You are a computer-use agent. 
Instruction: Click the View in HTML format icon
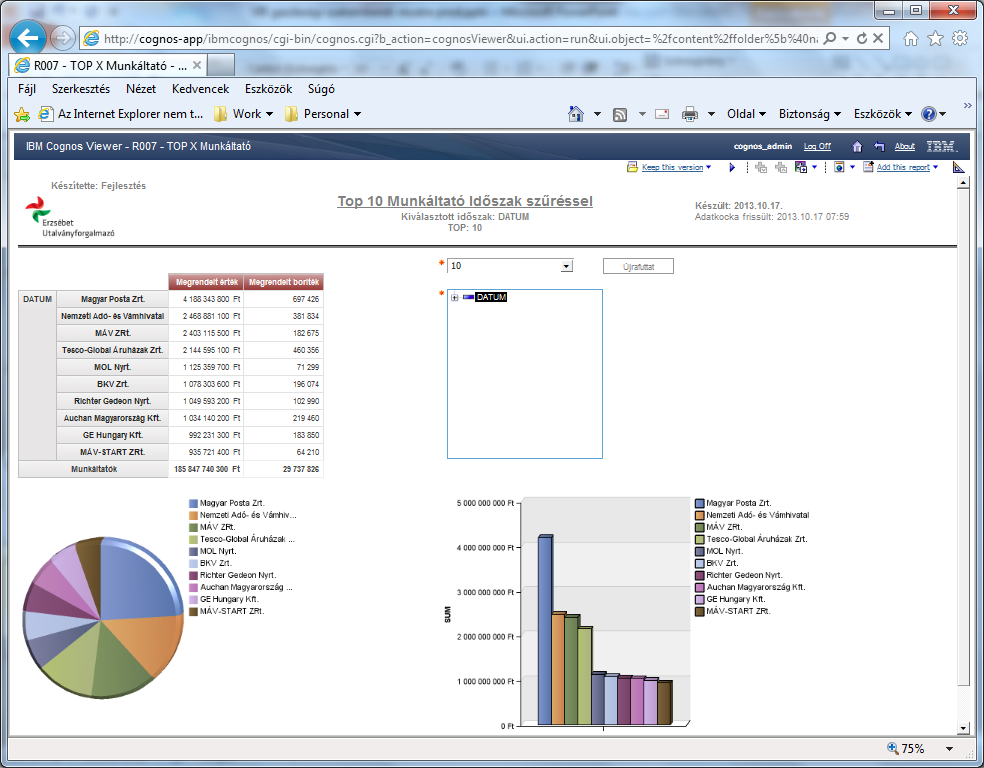(x=839, y=167)
